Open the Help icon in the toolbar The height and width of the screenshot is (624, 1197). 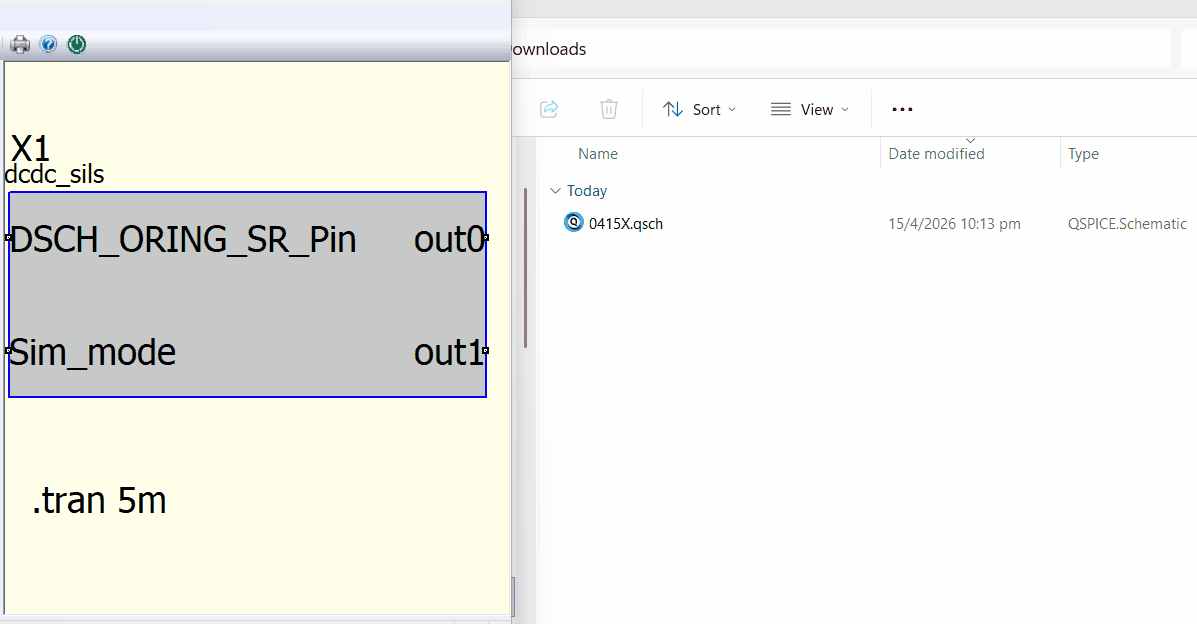[x=48, y=45]
